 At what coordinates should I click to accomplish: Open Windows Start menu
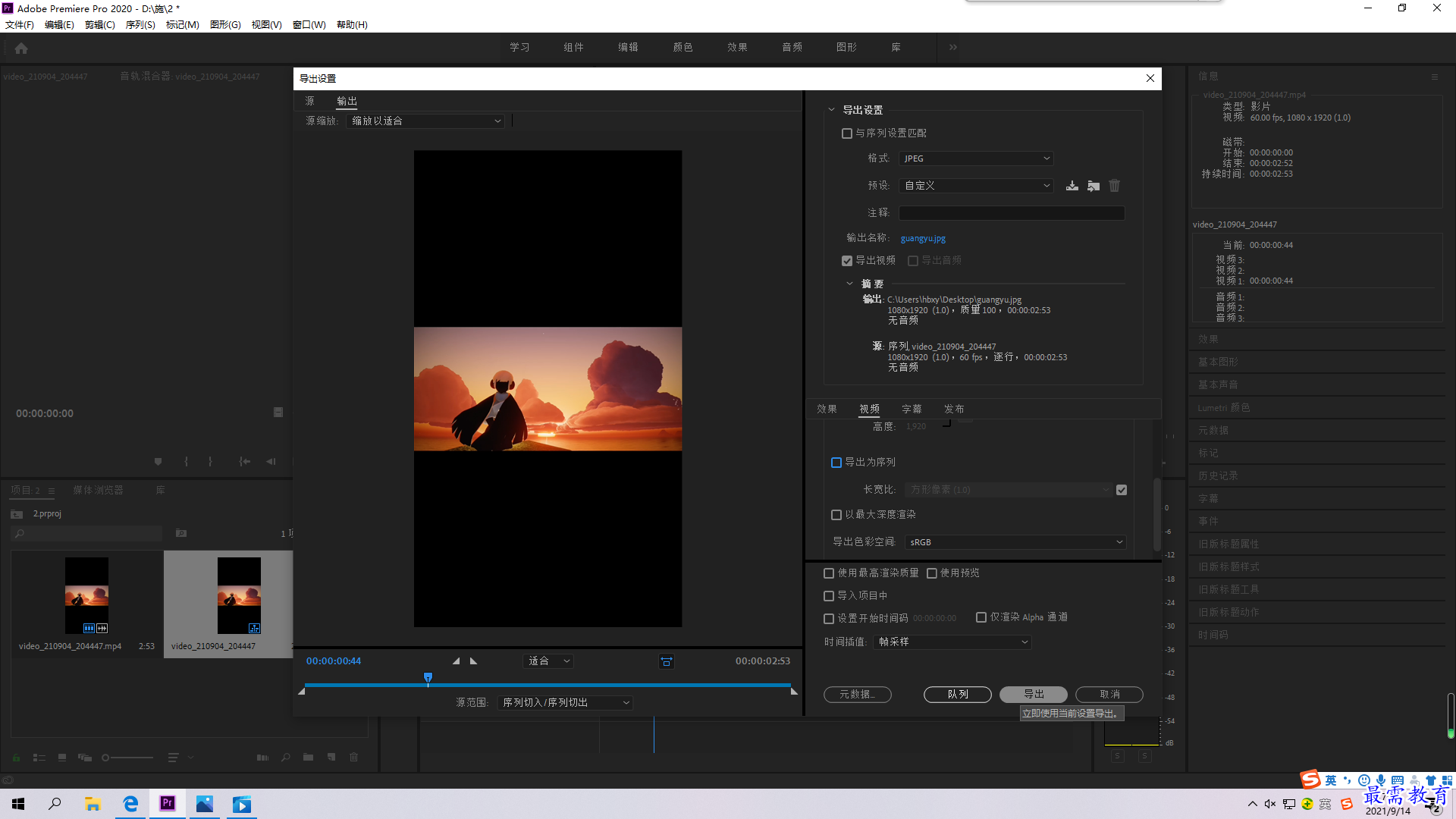click(x=18, y=804)
